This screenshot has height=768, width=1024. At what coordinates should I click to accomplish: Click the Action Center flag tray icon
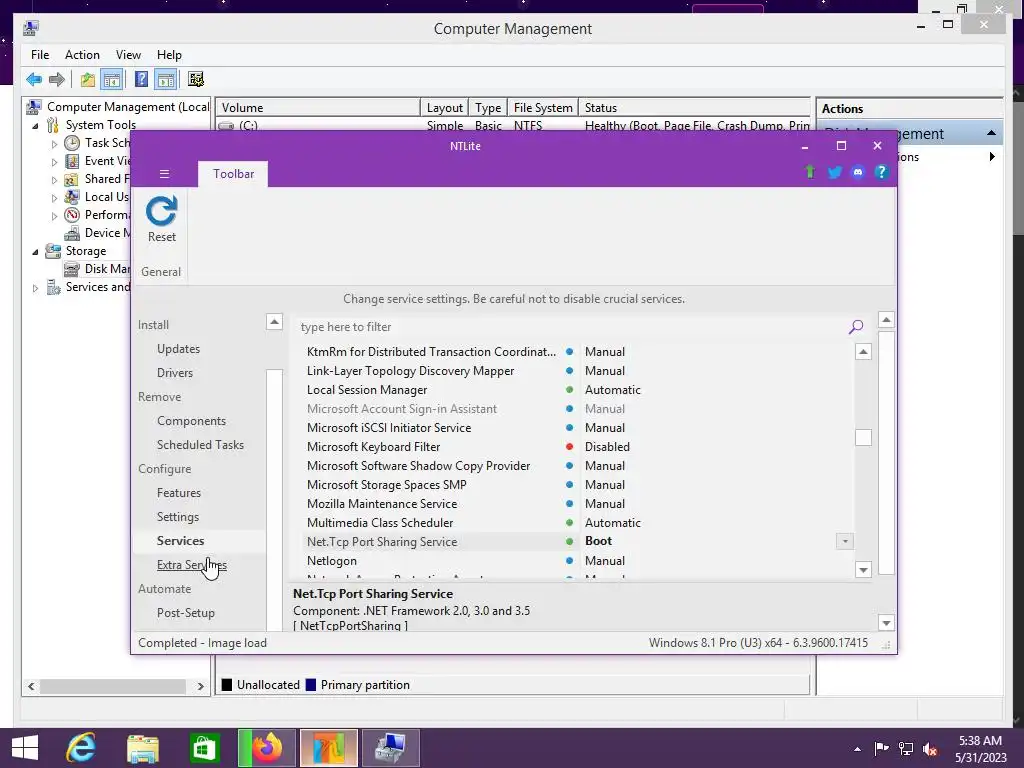(x=881, y=749)
